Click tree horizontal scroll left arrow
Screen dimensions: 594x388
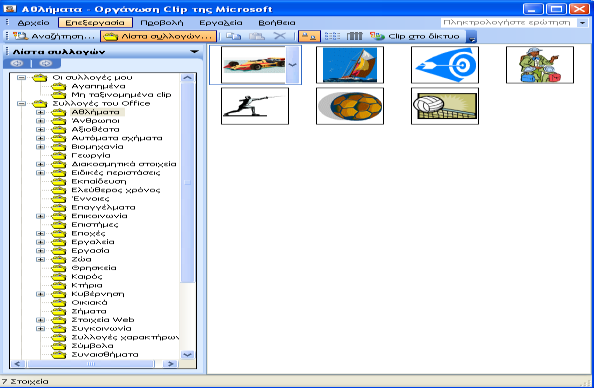click(17, 364)
